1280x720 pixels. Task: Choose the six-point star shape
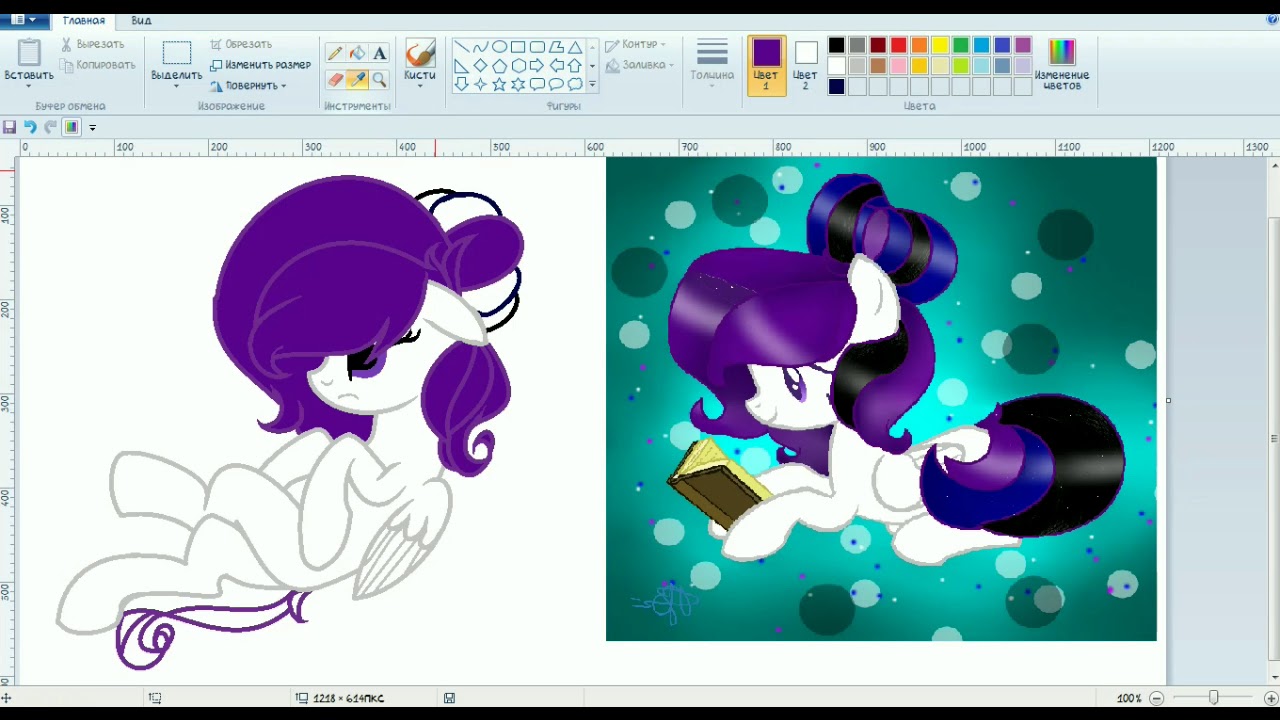[518, 85]
